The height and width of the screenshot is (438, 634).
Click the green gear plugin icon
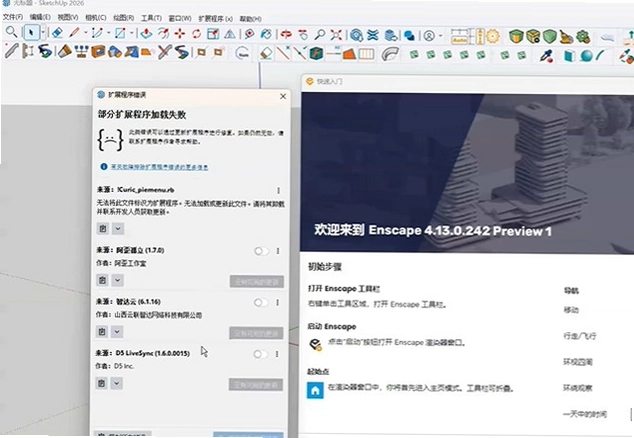[x=583, y=37]
